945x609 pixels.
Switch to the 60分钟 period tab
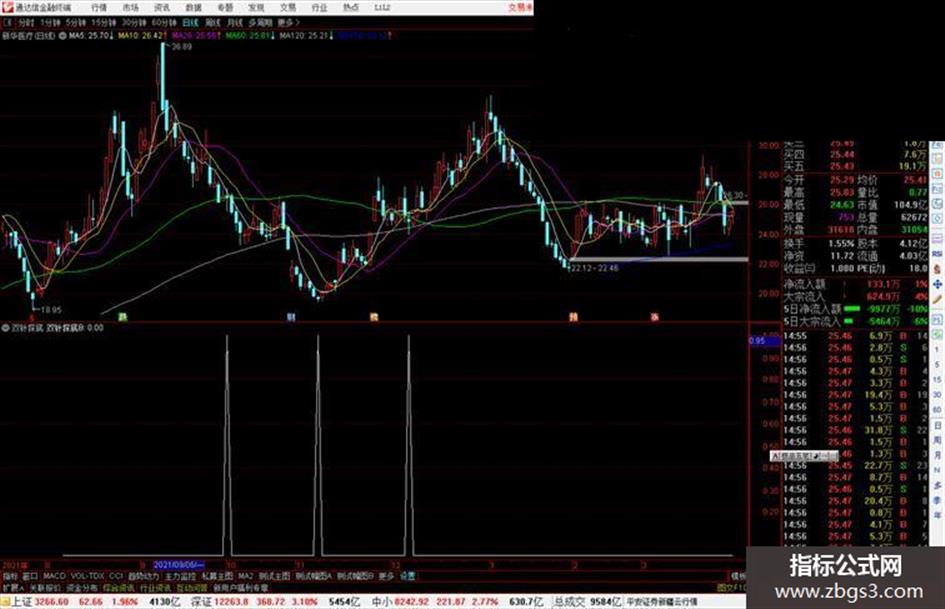click(x=164, y=22)
